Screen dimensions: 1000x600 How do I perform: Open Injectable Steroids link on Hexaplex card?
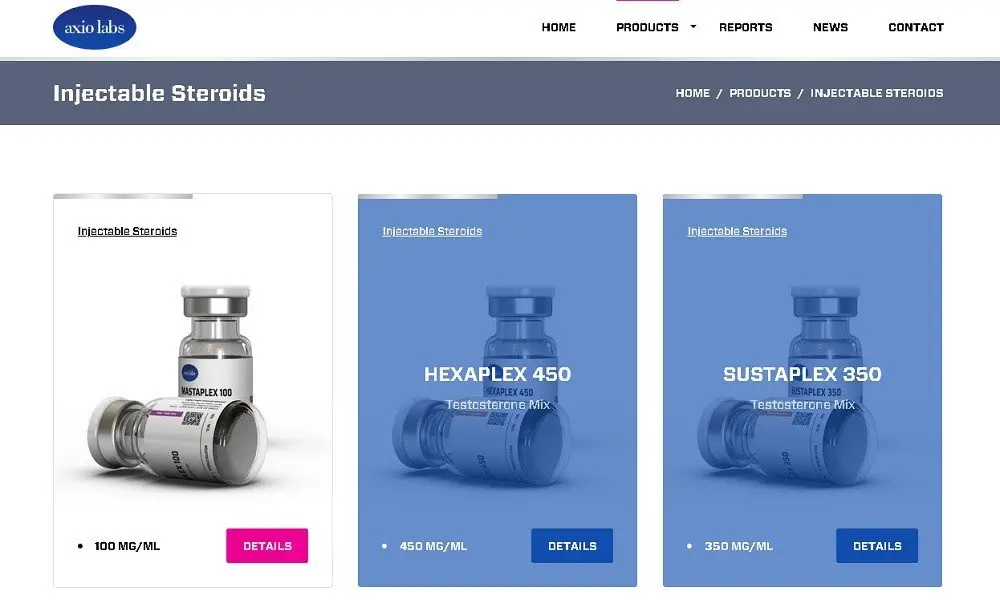432,231
